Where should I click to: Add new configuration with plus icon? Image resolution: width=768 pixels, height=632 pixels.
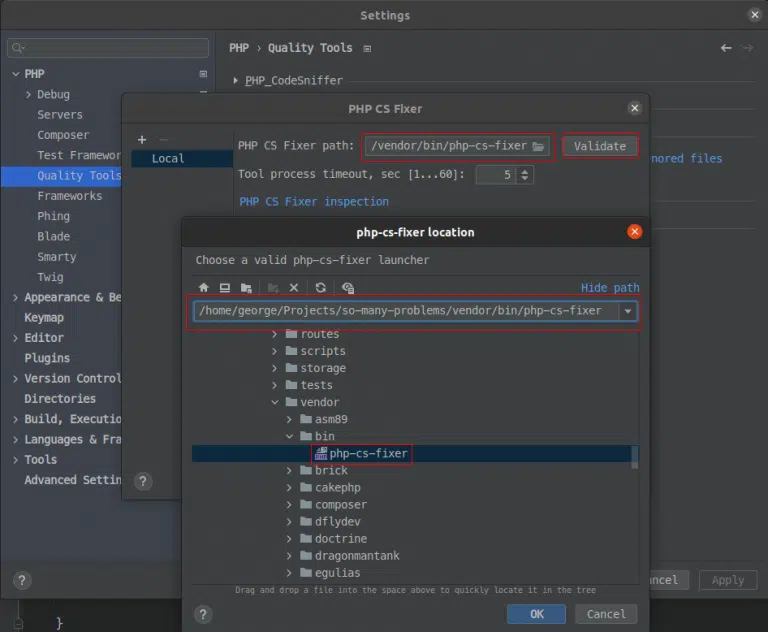(x=142, y=140)
